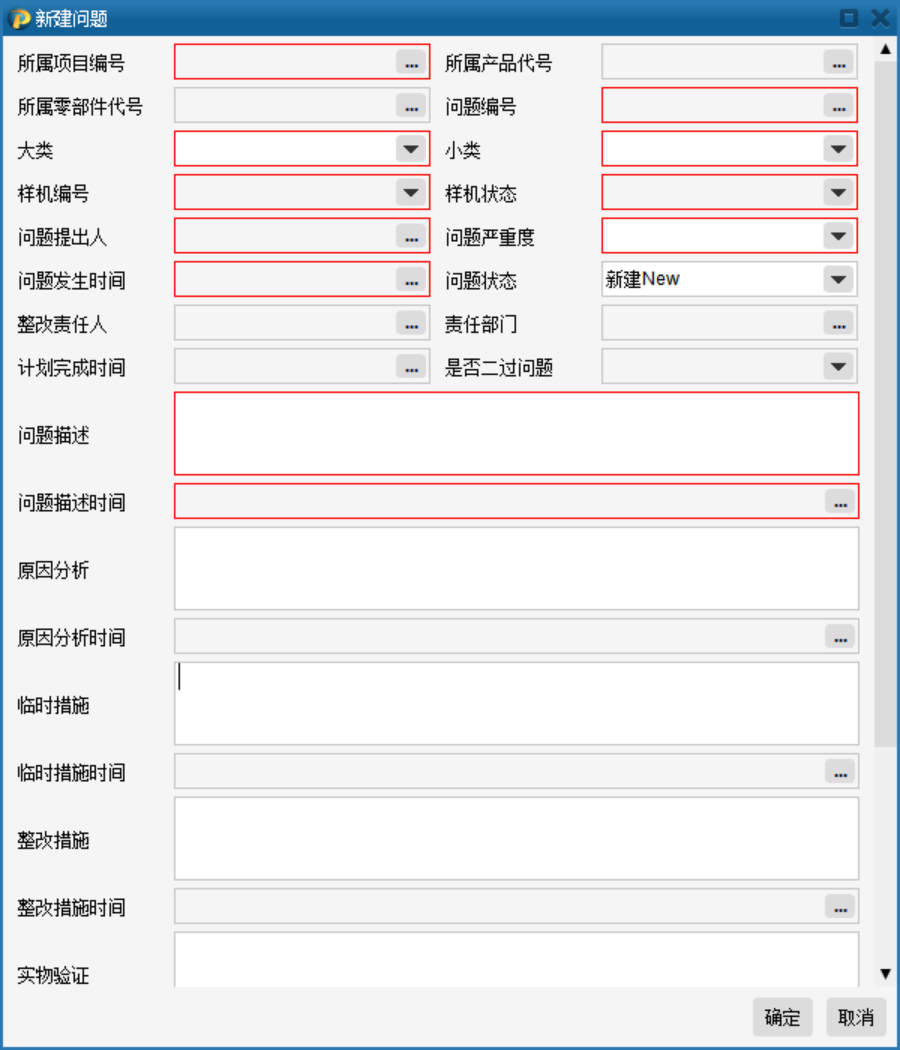The width and height of the screenshot is (900, 1050).
Task: Expand the 小类 dropdown
Action: 838,149
